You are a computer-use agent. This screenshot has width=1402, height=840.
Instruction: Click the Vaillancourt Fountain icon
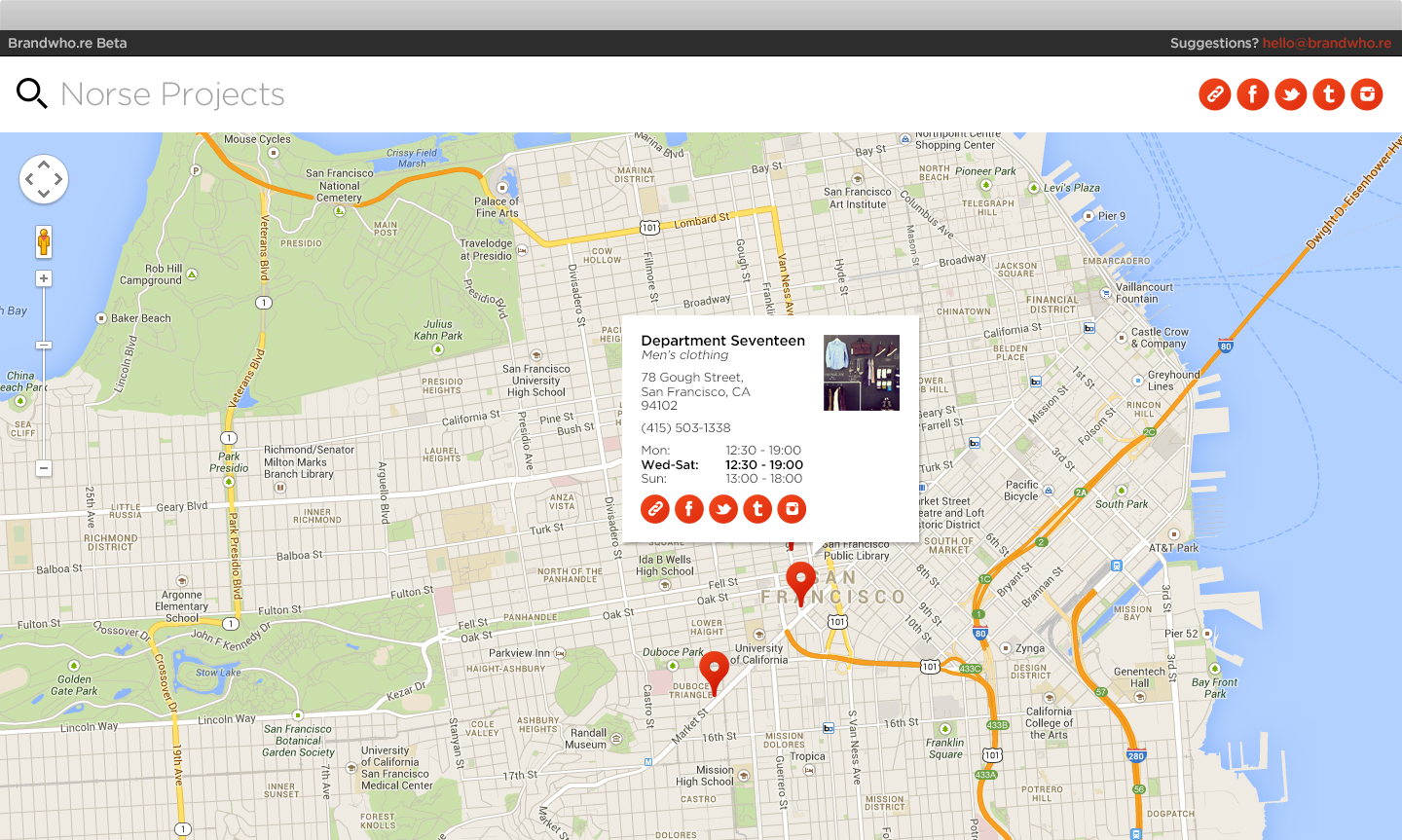click(x=1106, y=293)
